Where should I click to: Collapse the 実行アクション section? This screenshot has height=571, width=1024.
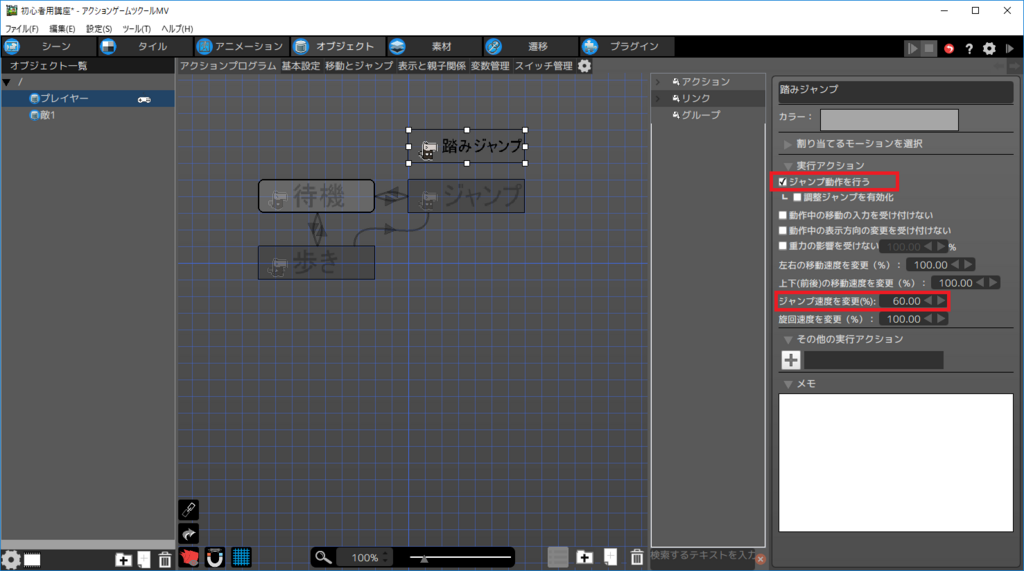pos(788,166)
